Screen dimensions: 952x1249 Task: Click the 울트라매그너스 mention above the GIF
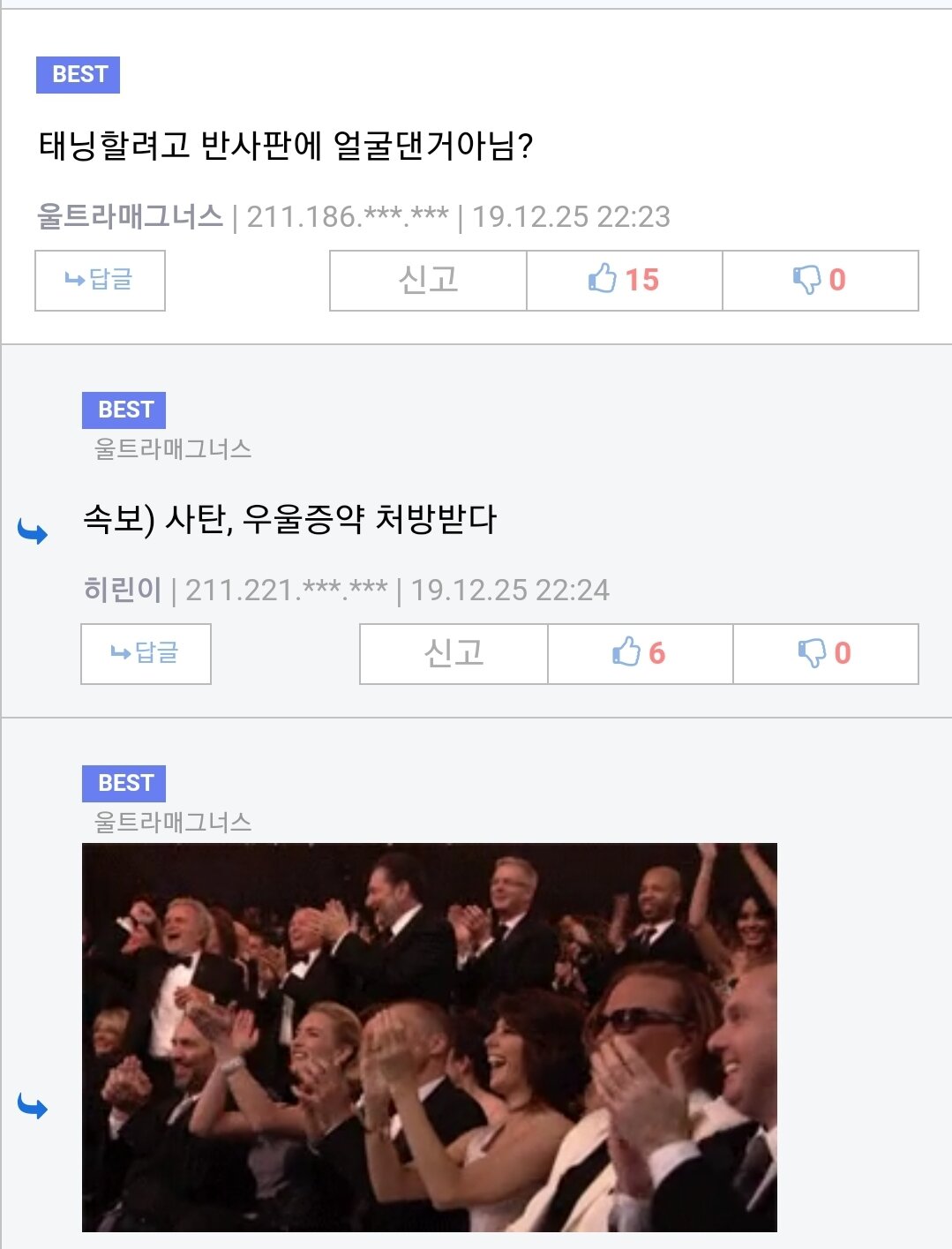click(x=173, y=823)
